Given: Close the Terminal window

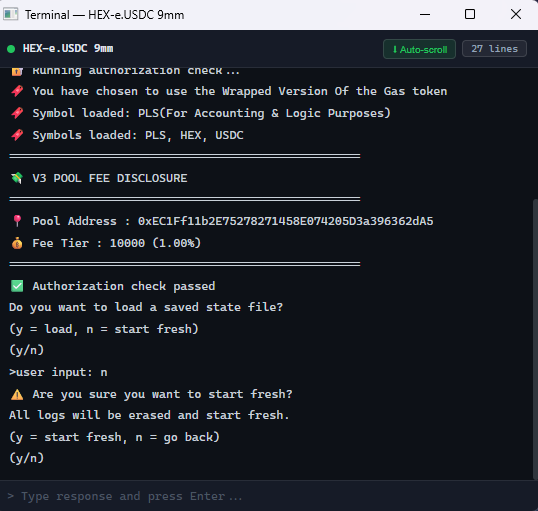Looking at the screenshot, I should (516, 14).
